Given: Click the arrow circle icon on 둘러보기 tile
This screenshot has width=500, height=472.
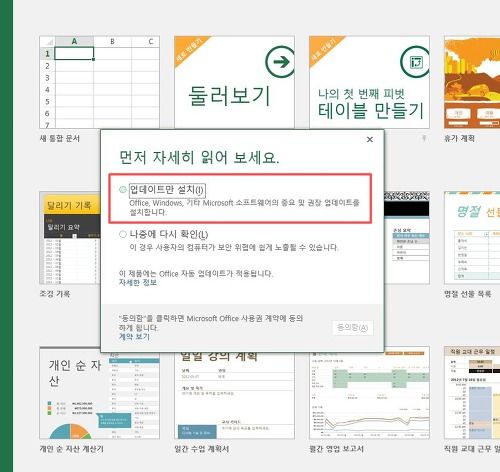Looking at the screenshot, I should click(281, 62).
